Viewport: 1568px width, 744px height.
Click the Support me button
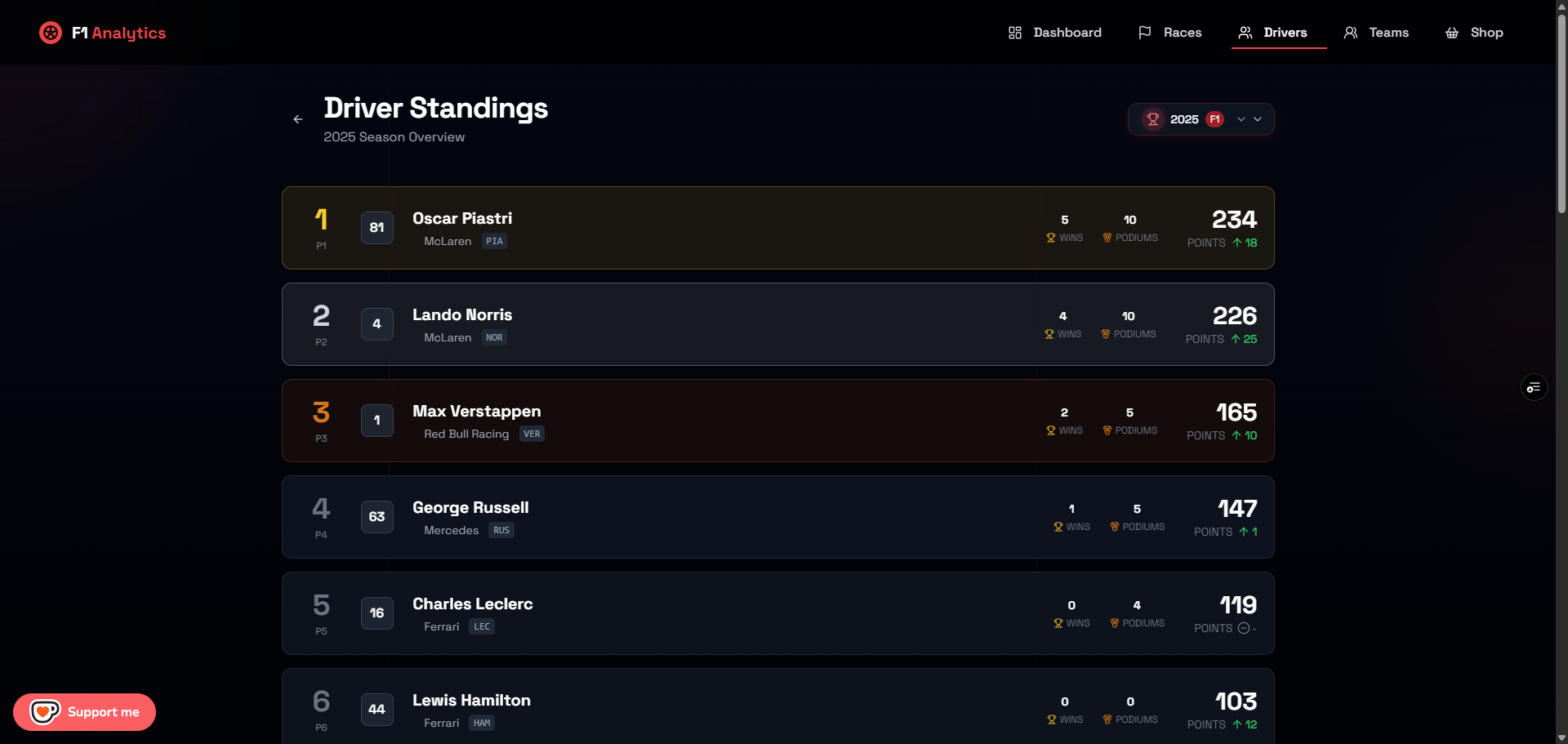(x=84, y=711)
